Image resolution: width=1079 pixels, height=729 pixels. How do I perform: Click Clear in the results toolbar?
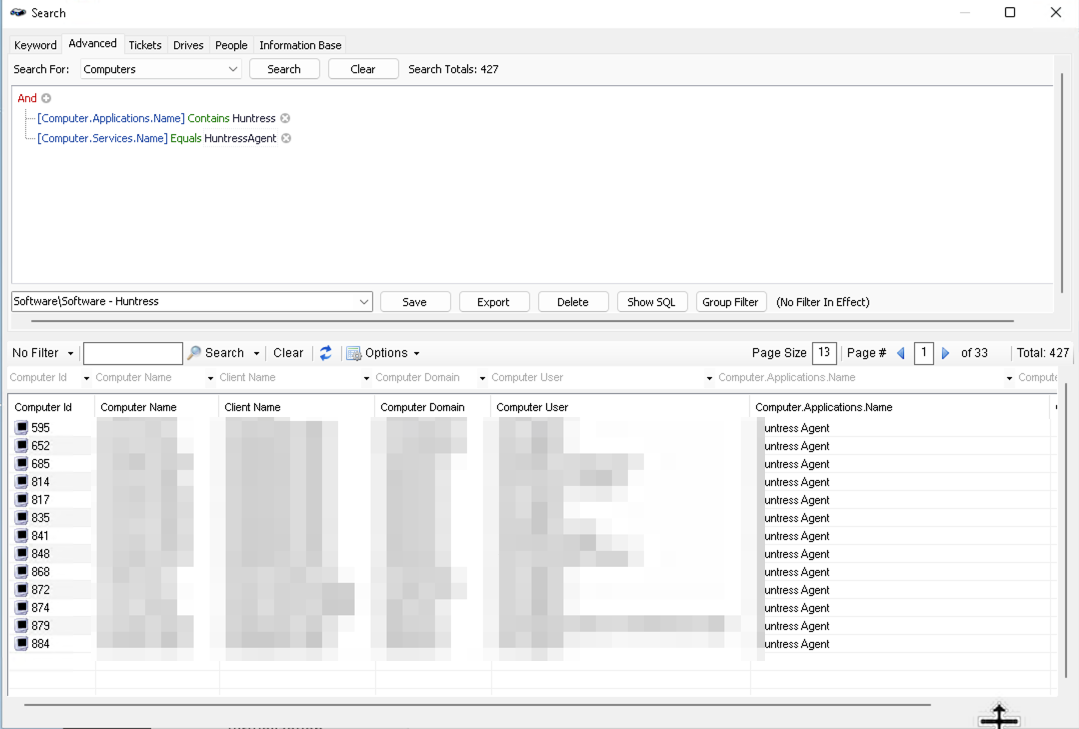click(288, 353)
